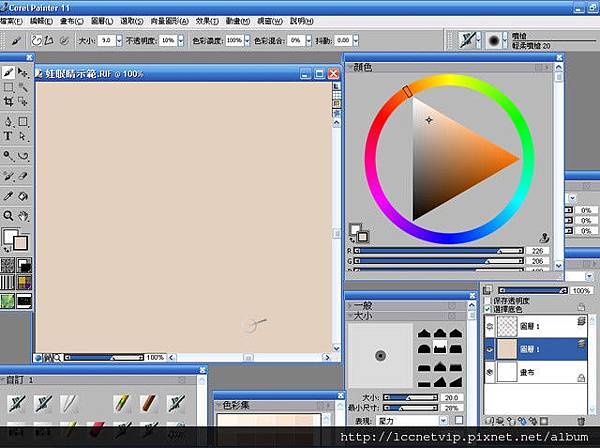
Task: Select the Selection Adjuster tool
Action: click(23, 102)
